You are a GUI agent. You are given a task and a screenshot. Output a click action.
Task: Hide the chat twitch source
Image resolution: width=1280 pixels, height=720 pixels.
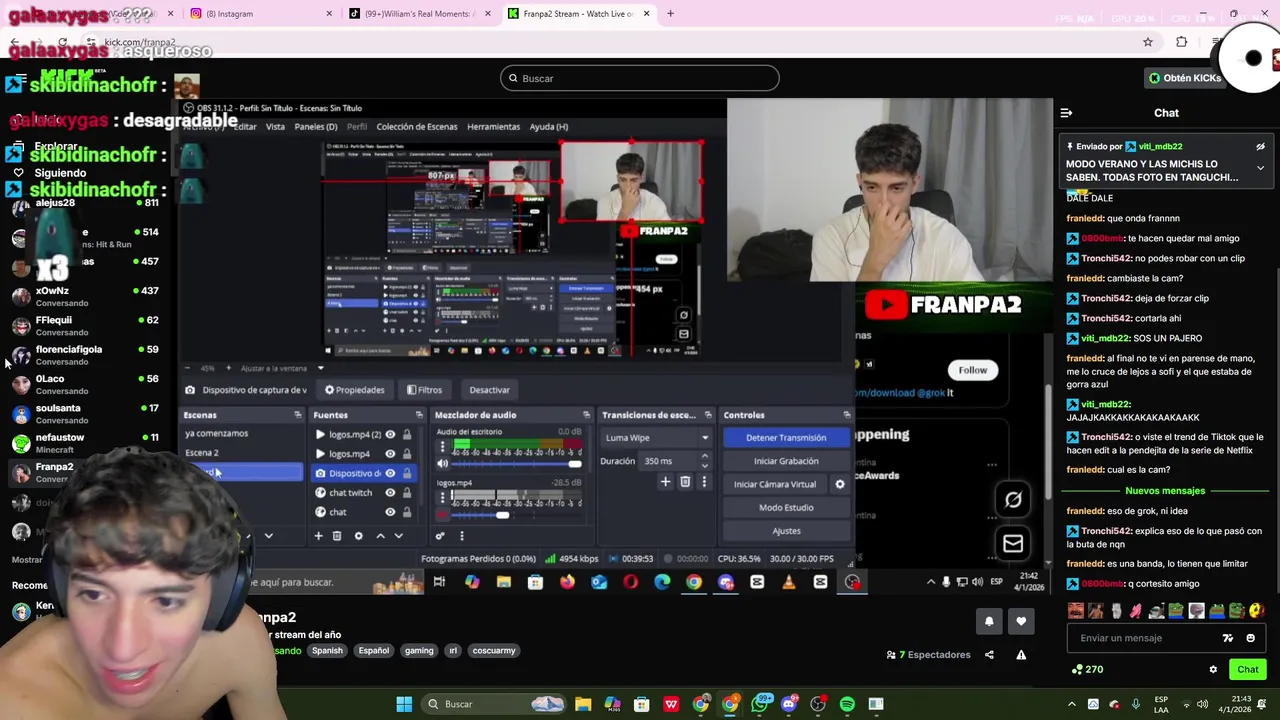coord(390,493)
